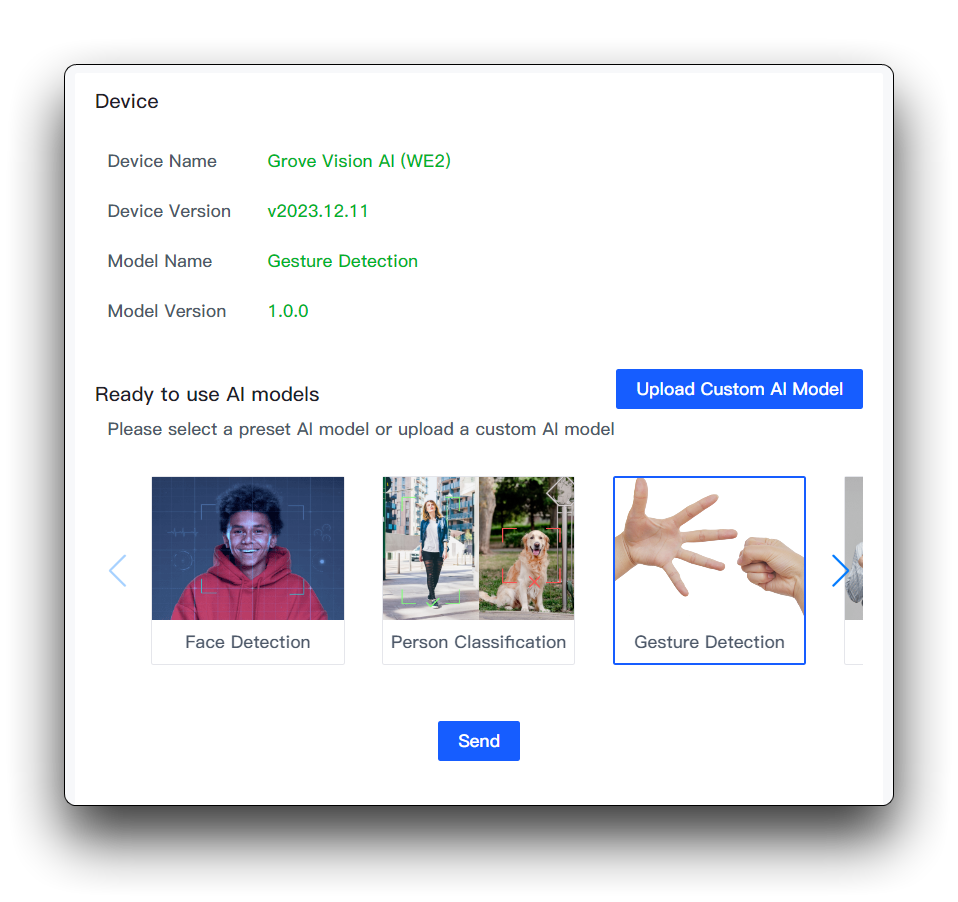The width and height of the screenshot is (958, 902).
Task: Click the 'Please select a preset AI model' hint
Action: [361, 429]
